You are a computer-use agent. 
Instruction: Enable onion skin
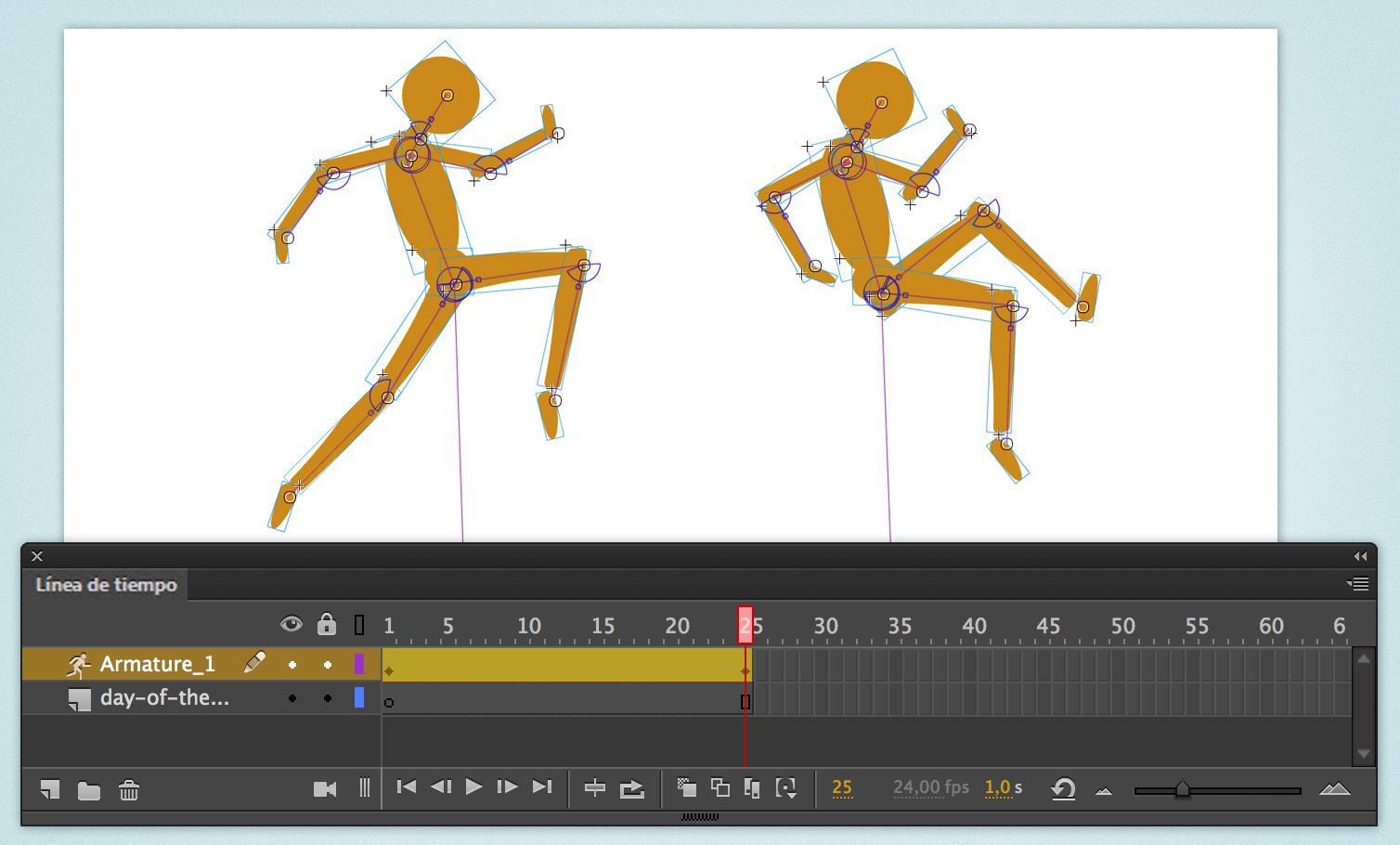pos(686,787)
